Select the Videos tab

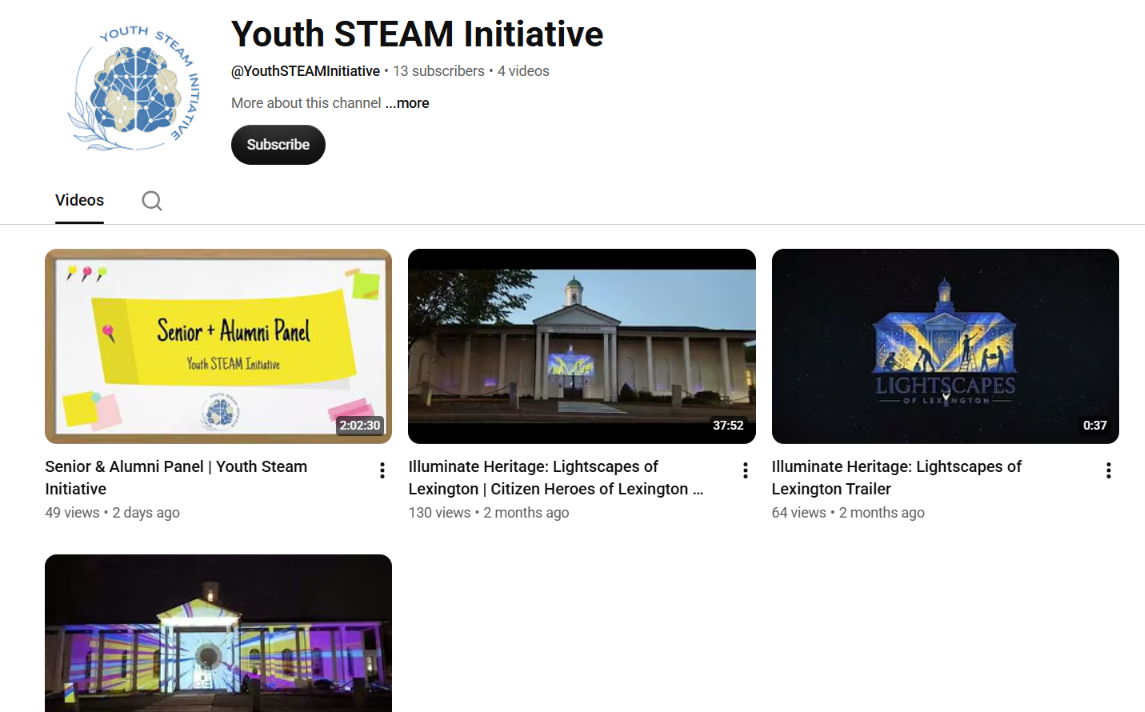(x=80, y=200)
